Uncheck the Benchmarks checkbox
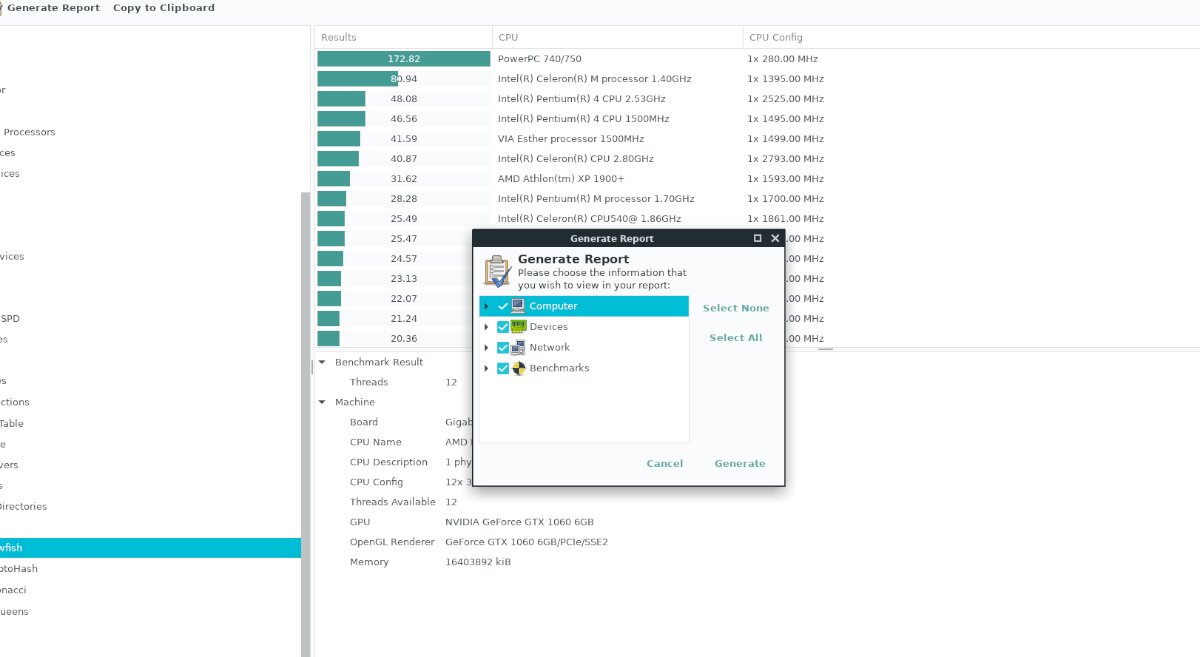This screenshot has width=1200, height=657. 503,367
